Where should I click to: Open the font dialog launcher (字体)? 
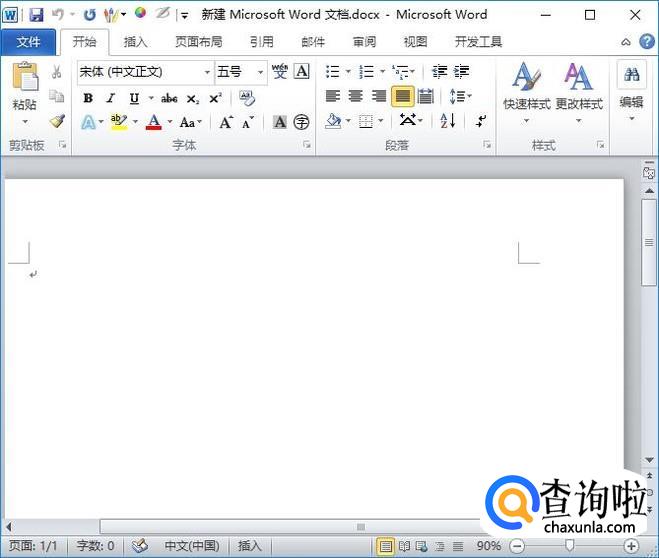[x=307, y=145]
